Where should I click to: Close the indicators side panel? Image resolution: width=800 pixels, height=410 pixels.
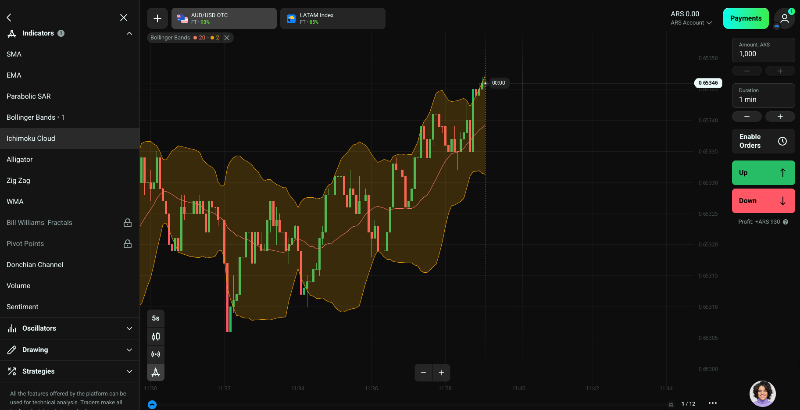pyautogui.click(x=123, y=17)
